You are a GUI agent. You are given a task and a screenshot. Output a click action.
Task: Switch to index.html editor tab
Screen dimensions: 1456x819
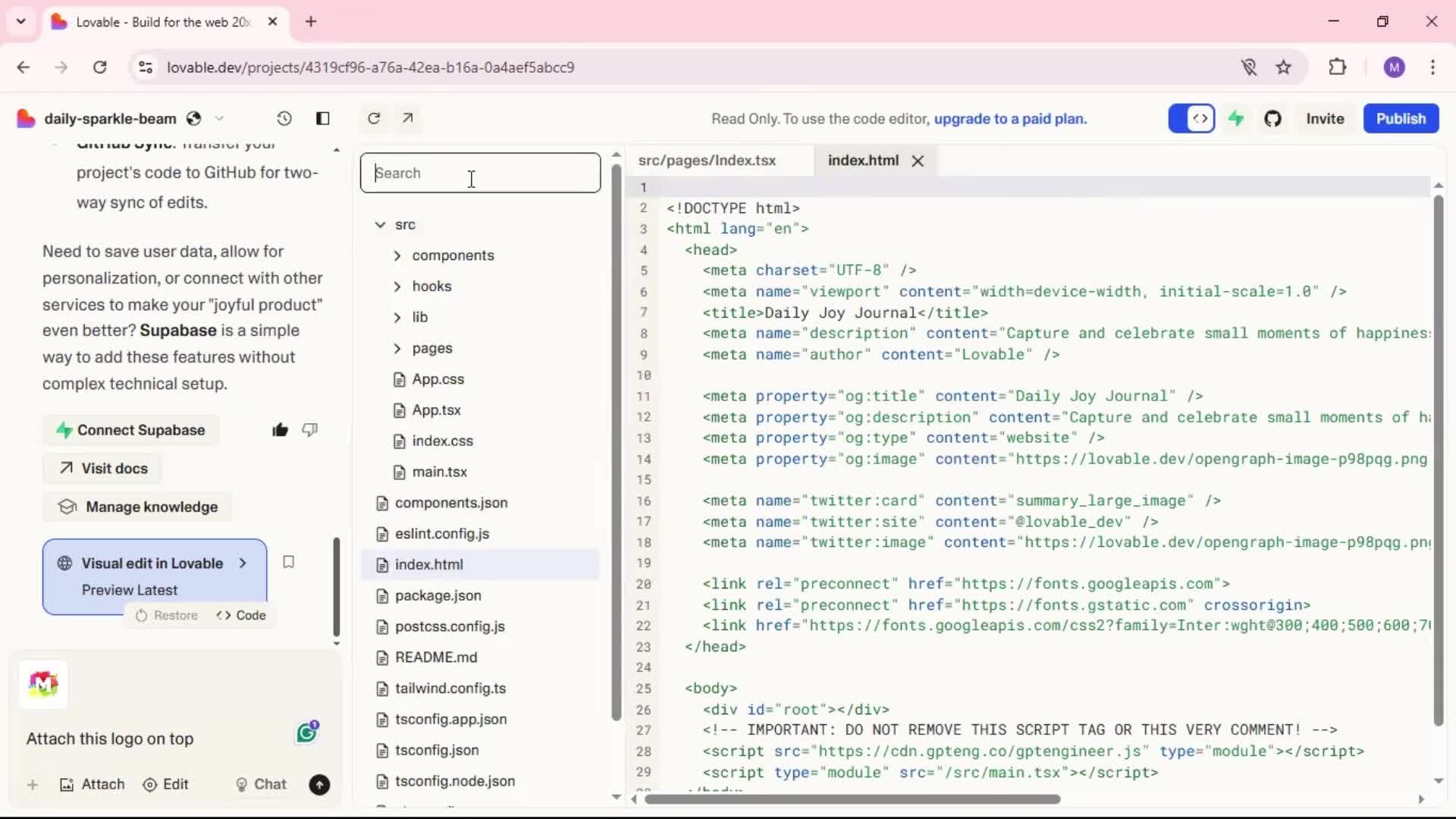863,161
